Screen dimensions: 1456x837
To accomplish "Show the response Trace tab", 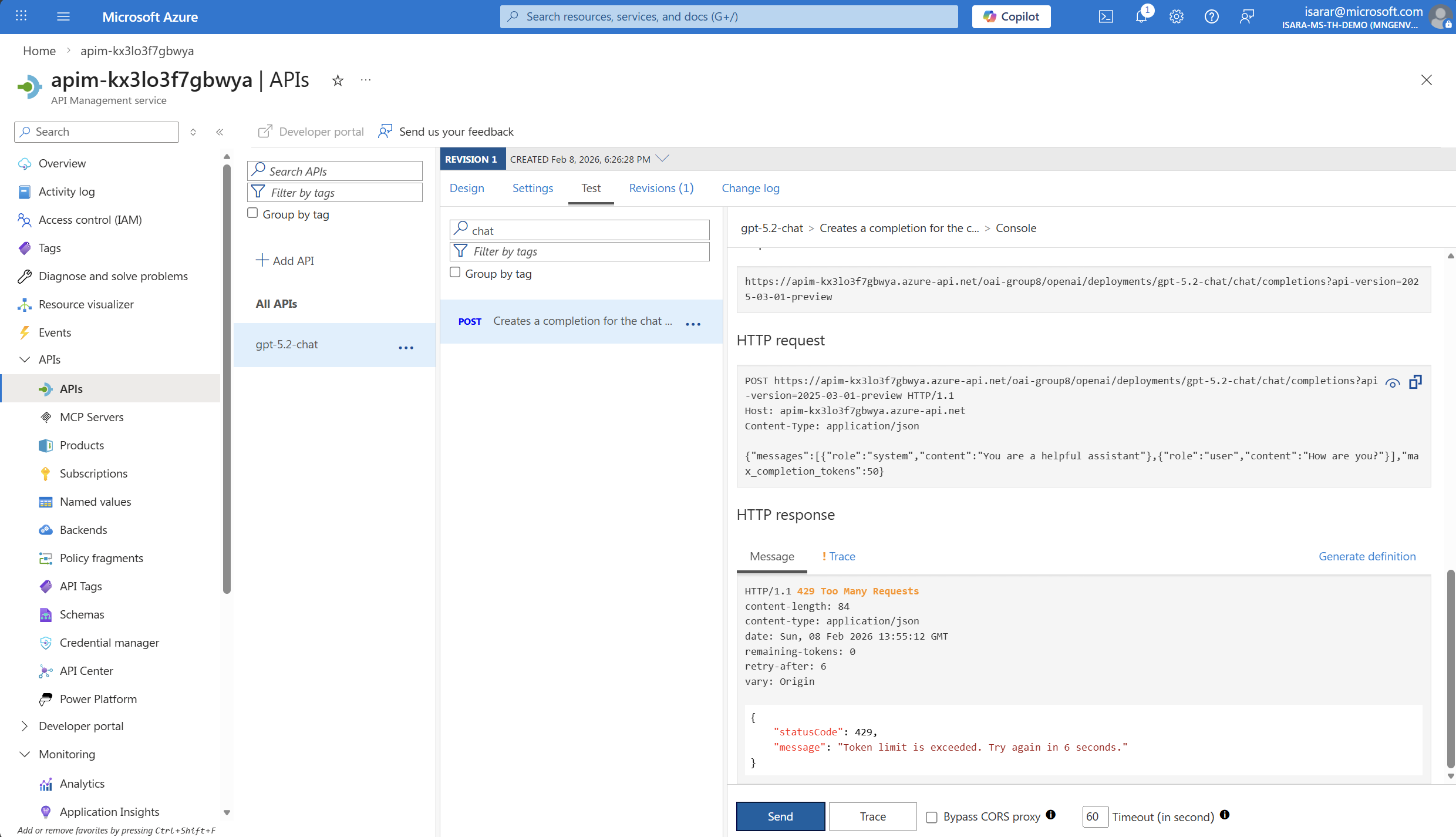I will 839,556.
